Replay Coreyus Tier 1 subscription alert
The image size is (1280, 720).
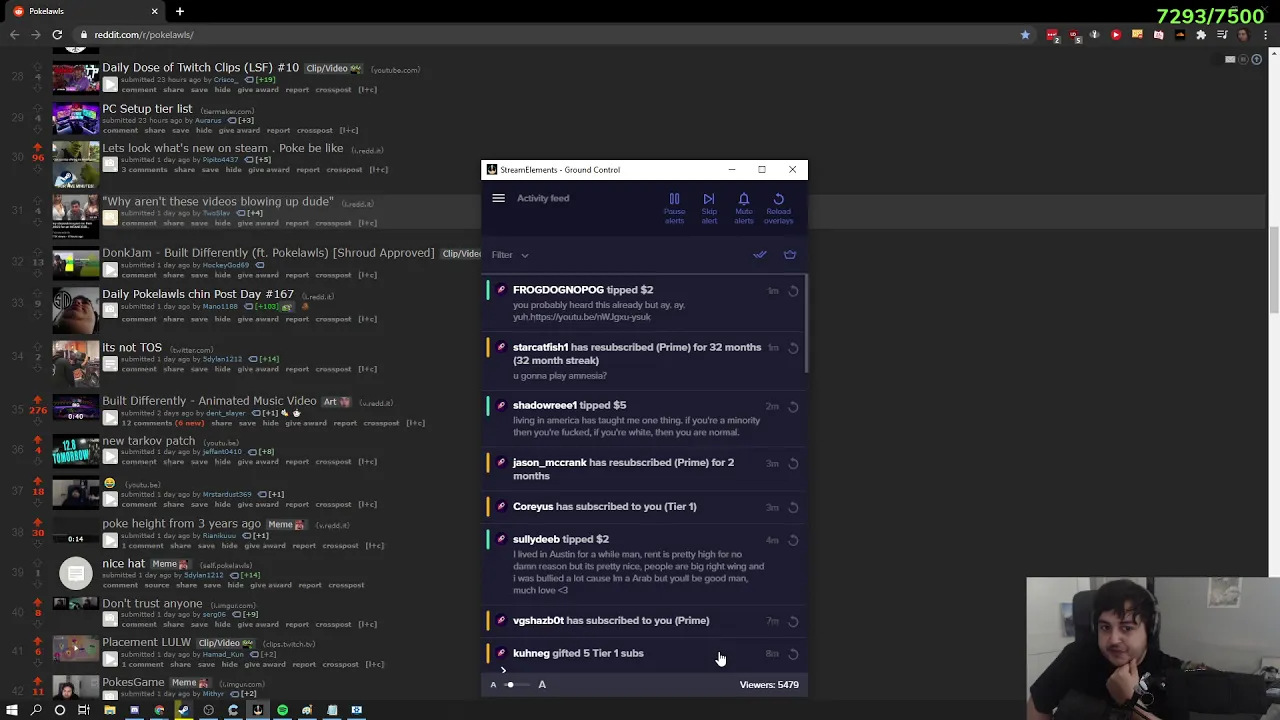click(793, 507)
